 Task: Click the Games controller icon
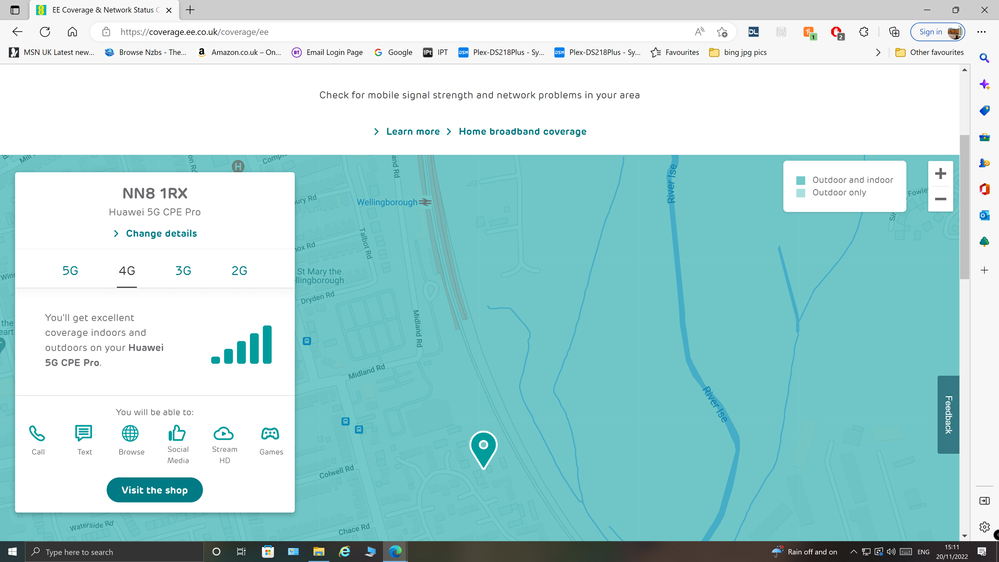click(270, 434)
